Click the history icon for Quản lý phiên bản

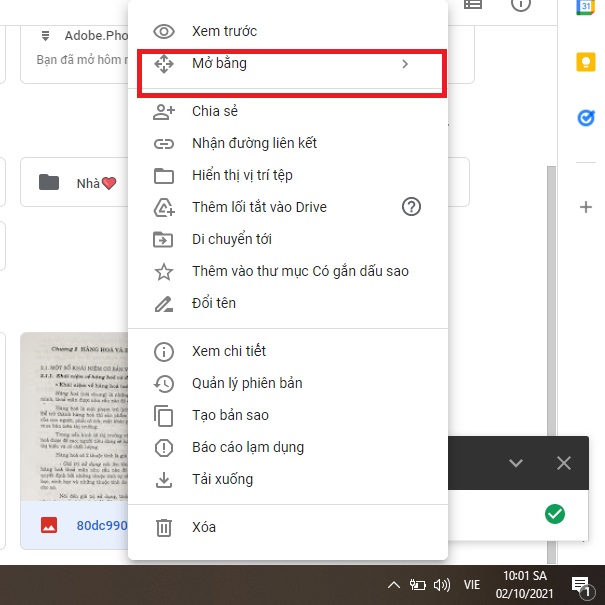click(164, 384)
